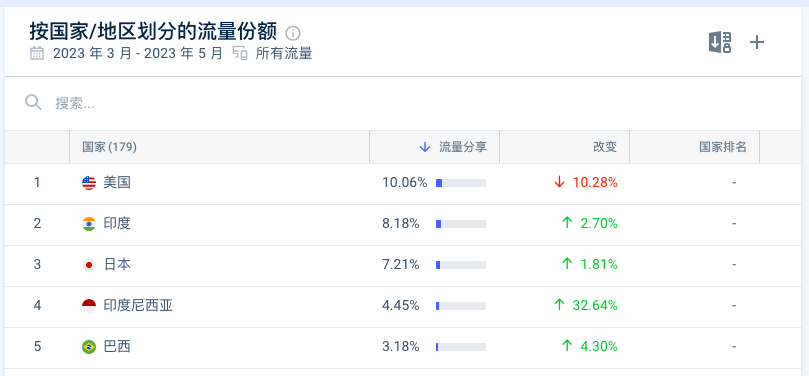Click the 4.30% change value

pos(599,346)
